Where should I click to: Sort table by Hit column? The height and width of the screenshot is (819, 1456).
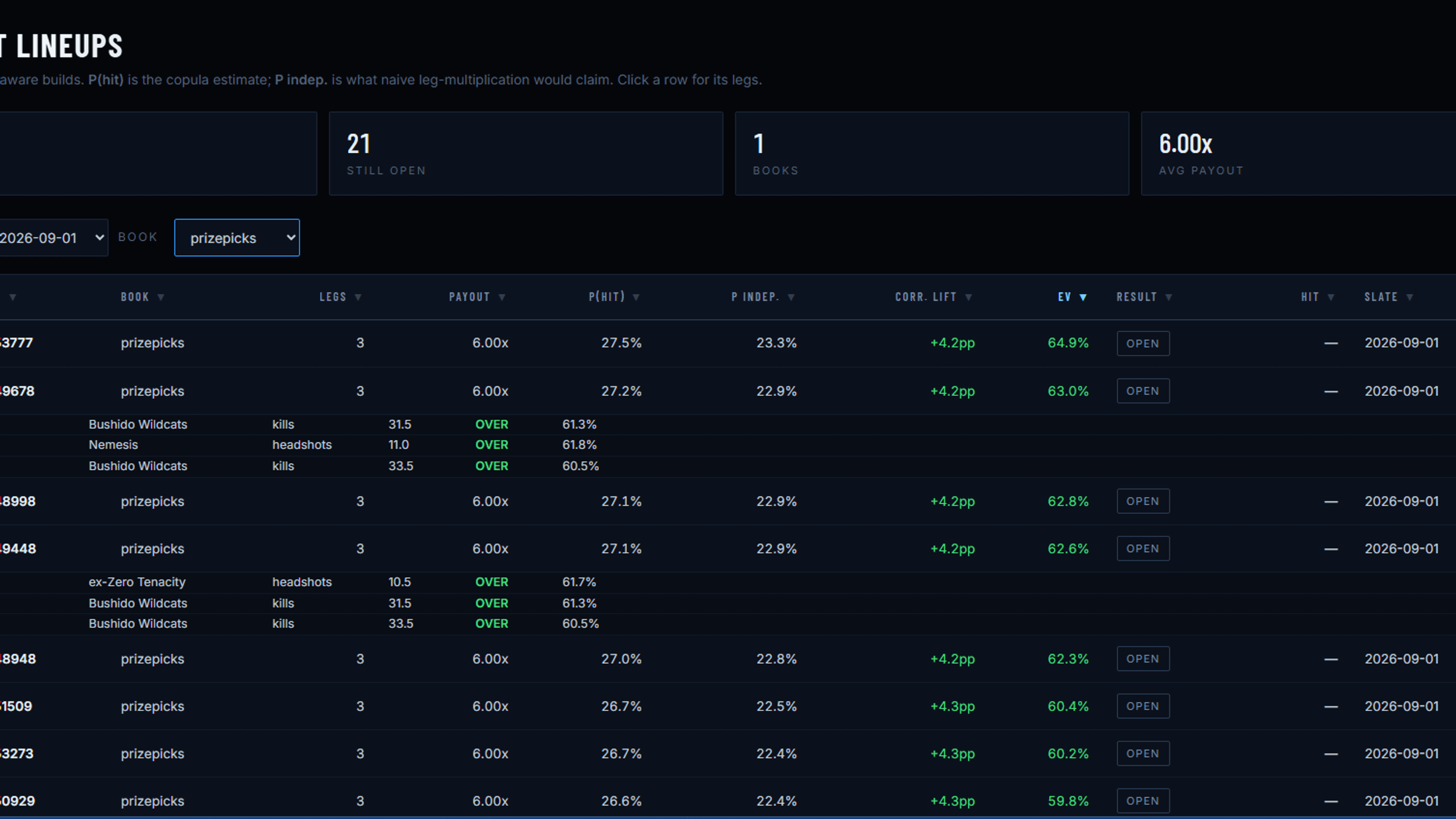click(x=1318, y=297)
